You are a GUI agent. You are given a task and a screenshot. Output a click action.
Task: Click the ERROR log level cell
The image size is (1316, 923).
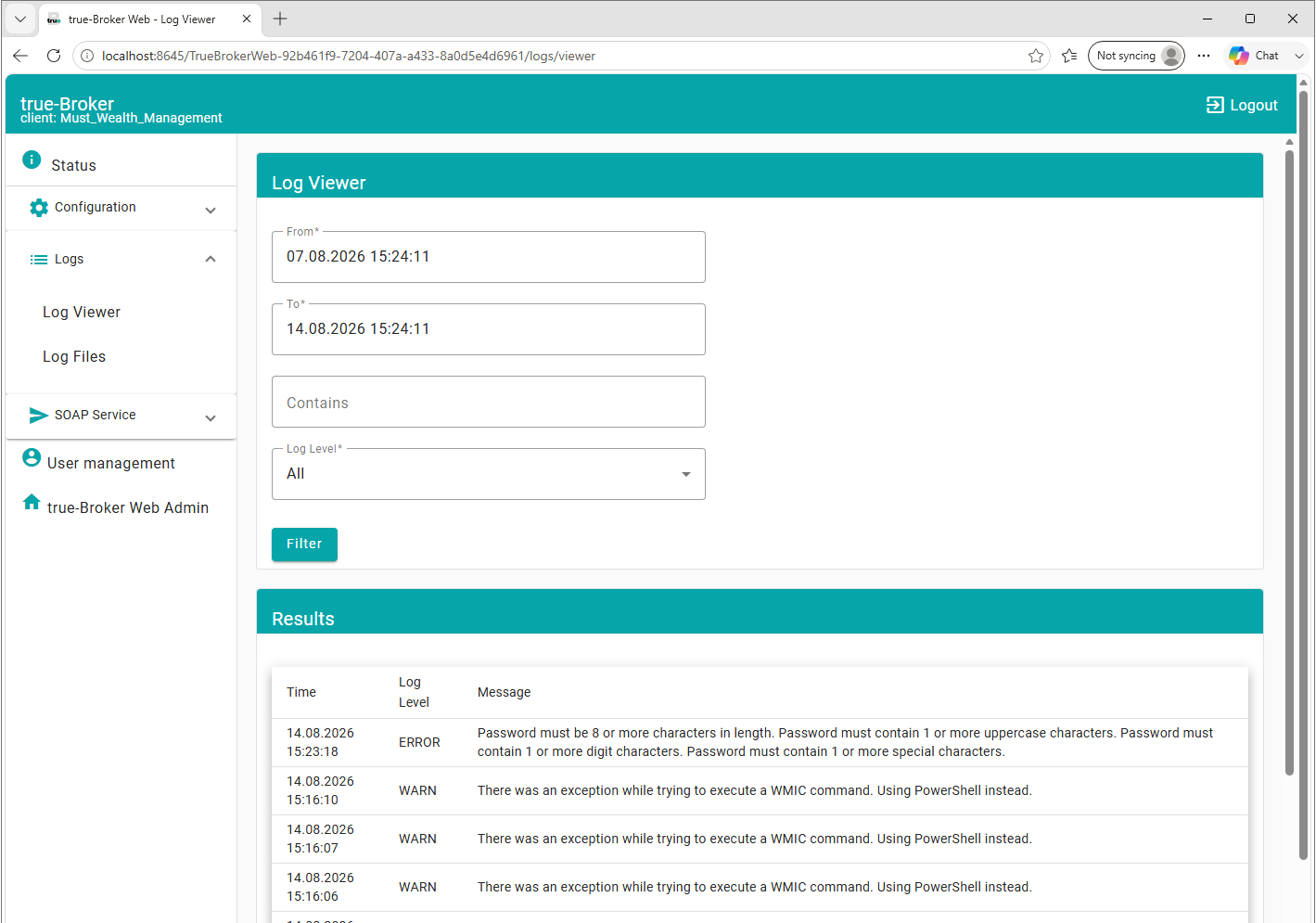(419, 743)
